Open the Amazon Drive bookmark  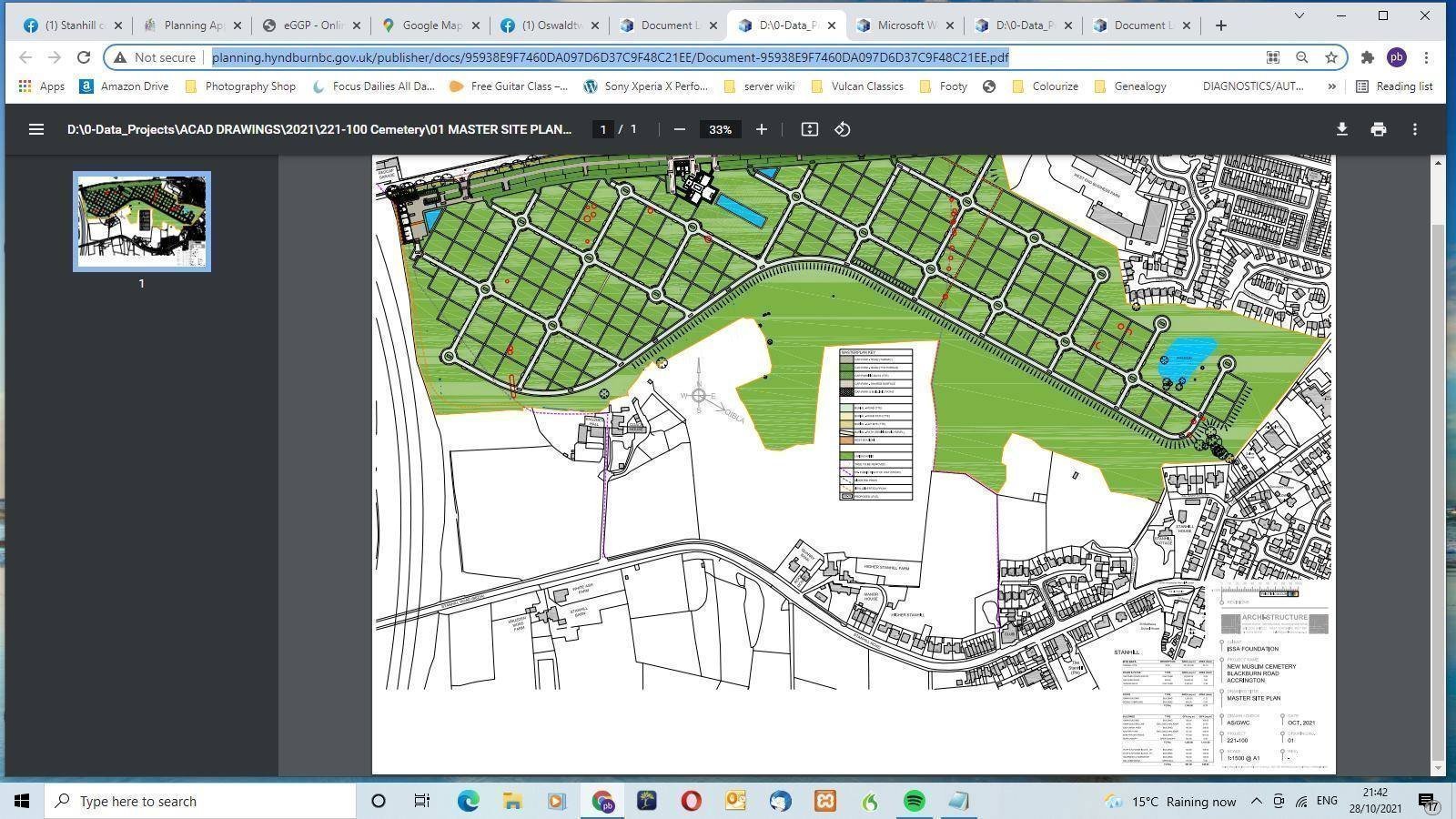pyautogui.click(x=124, y=86)
